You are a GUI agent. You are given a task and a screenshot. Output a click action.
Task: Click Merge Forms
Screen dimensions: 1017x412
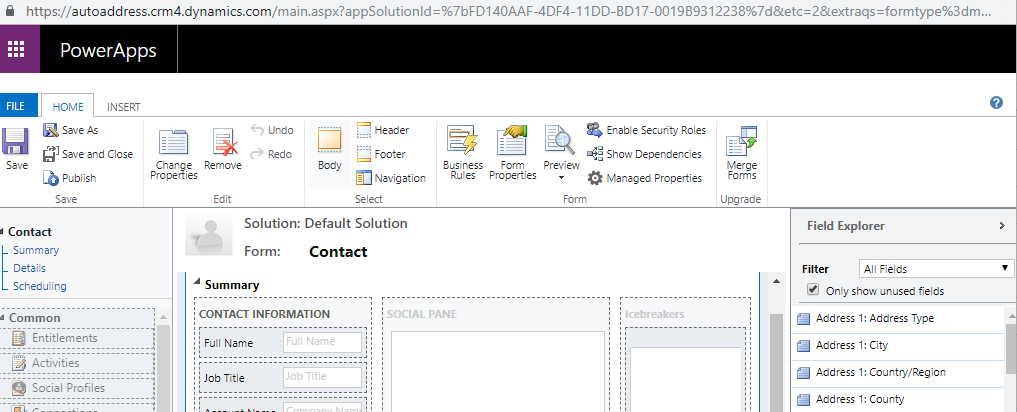(741, 153)
